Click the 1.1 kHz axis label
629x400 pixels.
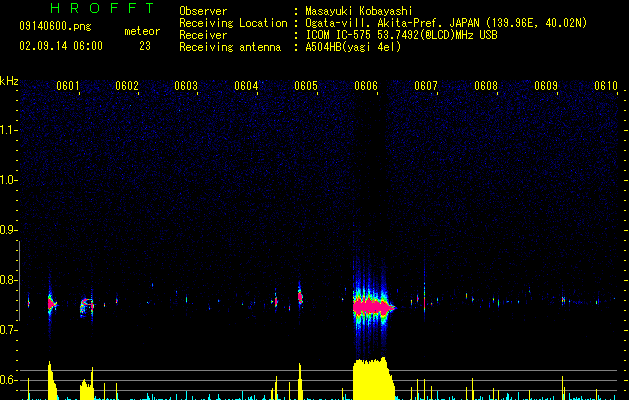(x=9, y=130)
